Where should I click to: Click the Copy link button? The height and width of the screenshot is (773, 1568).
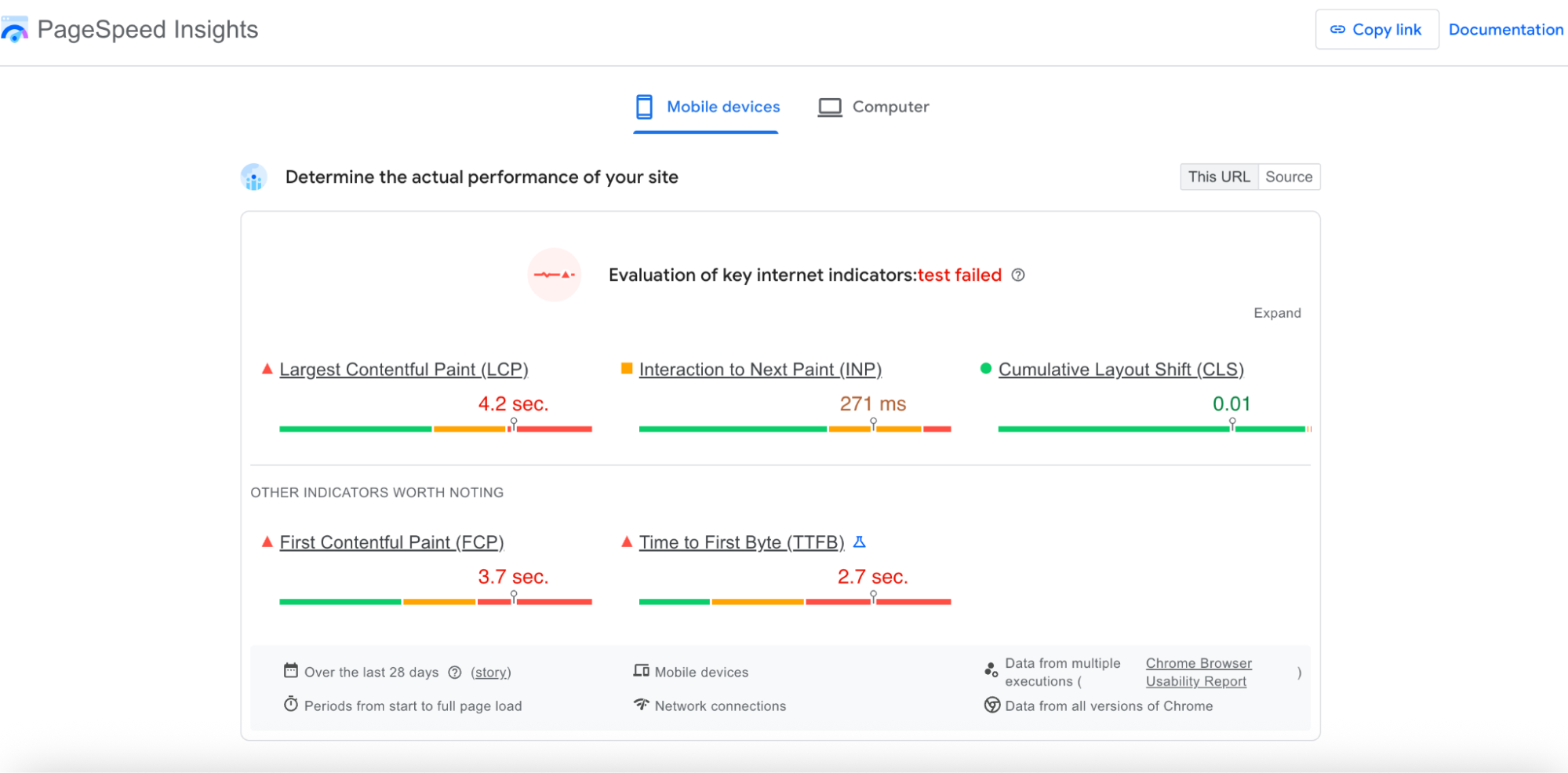tap(1377, 29)
